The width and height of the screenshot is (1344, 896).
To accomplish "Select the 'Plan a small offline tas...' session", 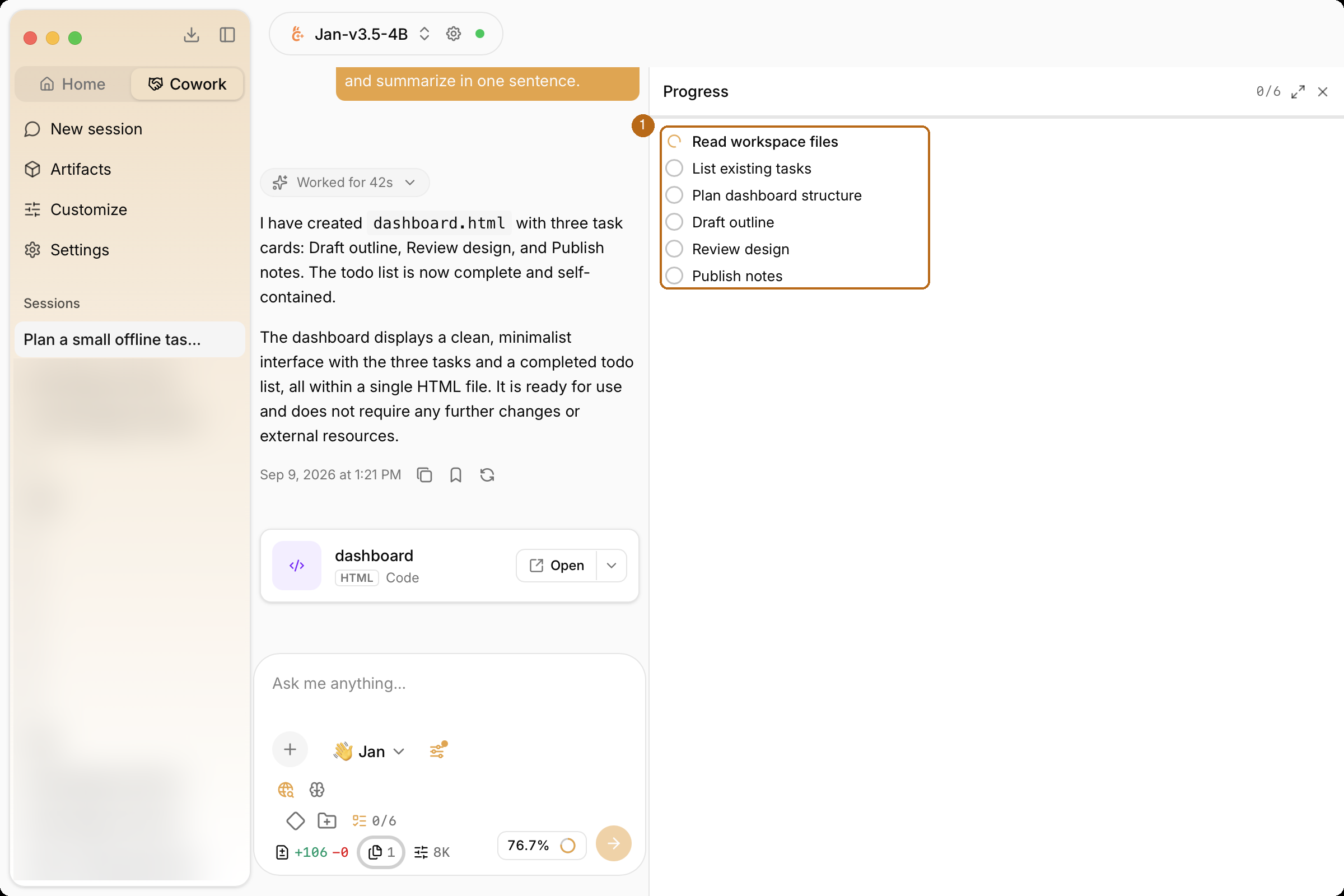I will tap(130, 339).
